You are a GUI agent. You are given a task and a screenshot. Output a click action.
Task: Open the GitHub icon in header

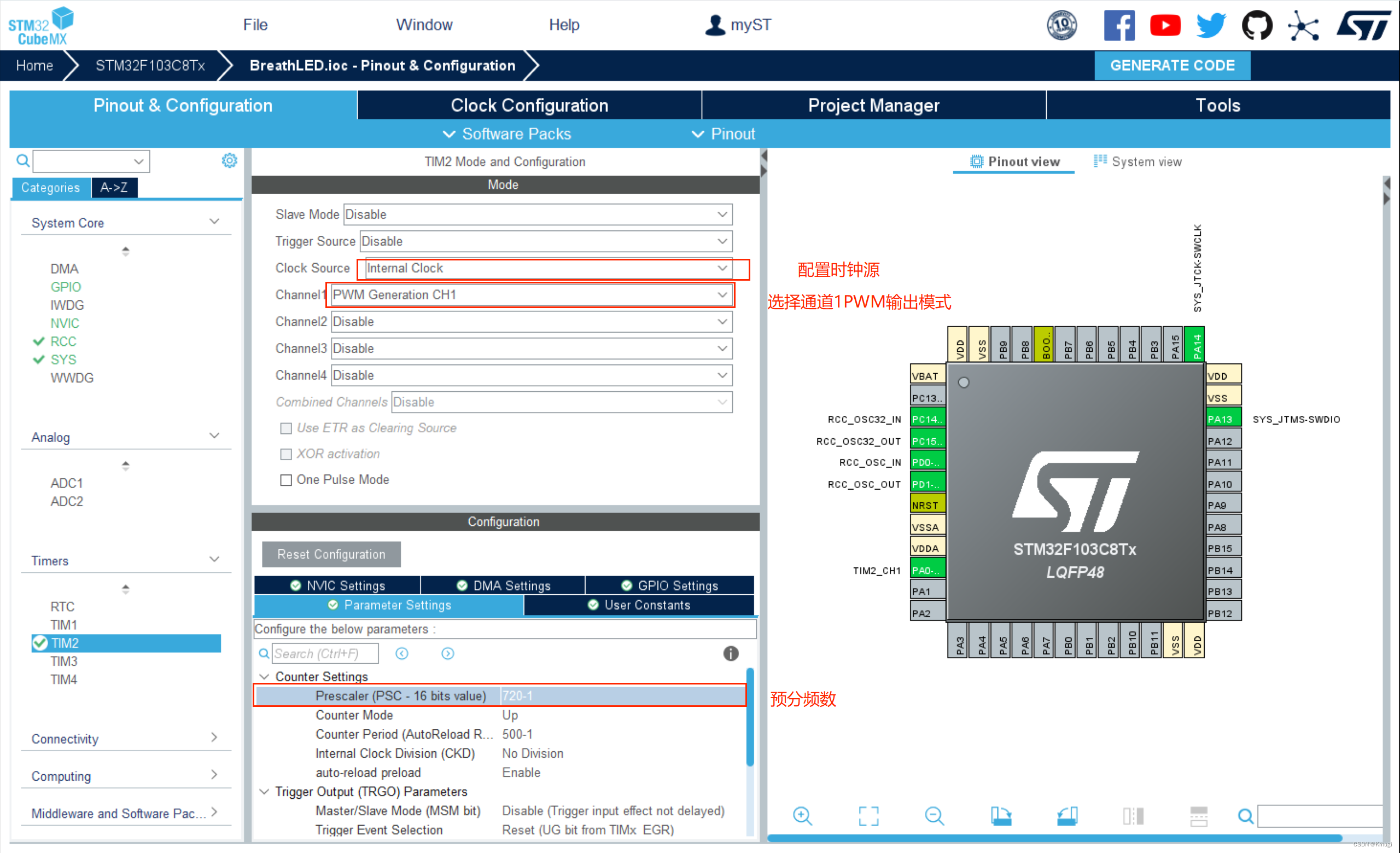[x=1256, y=25]
